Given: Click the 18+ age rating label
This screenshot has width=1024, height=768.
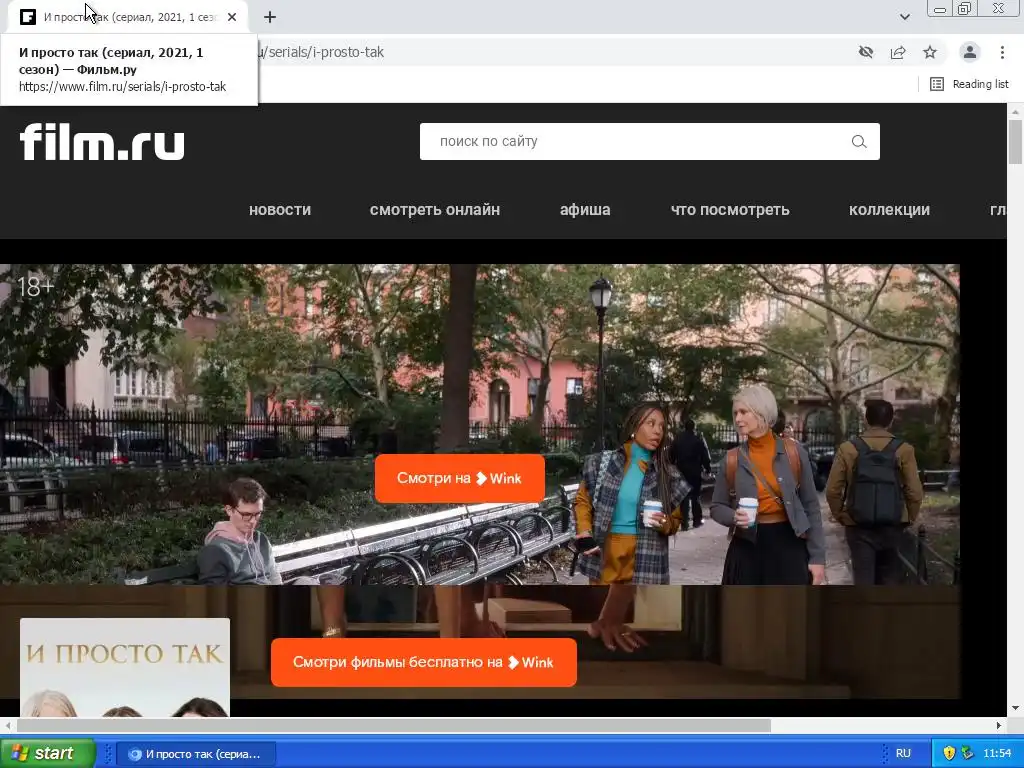Looking at the screenshot, I should tap(35, 287).
